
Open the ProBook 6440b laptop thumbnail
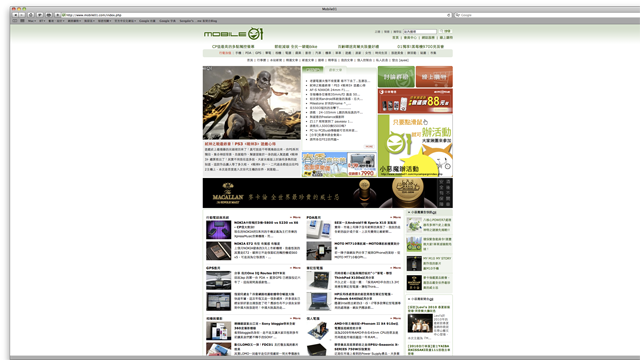click(319, 301)
